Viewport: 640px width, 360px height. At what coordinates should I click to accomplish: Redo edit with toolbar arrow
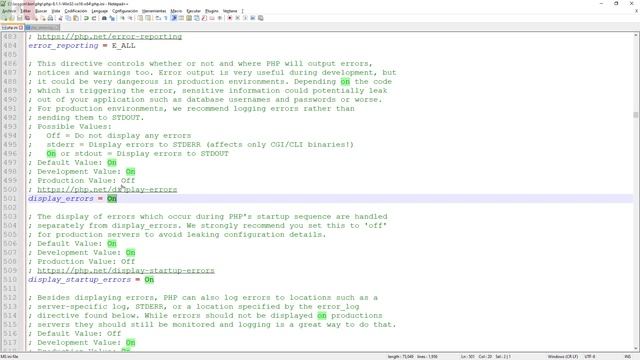click(x=94, y=18)
